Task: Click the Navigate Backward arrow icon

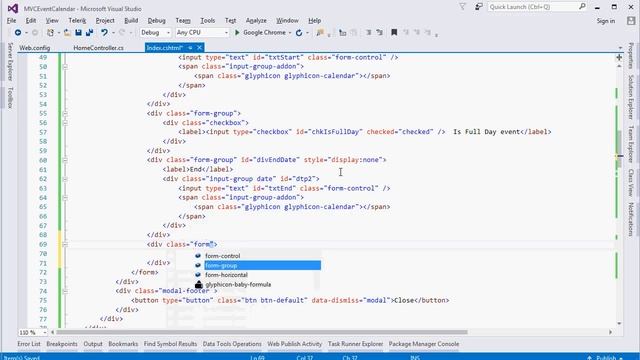Action: click(18, 33)
